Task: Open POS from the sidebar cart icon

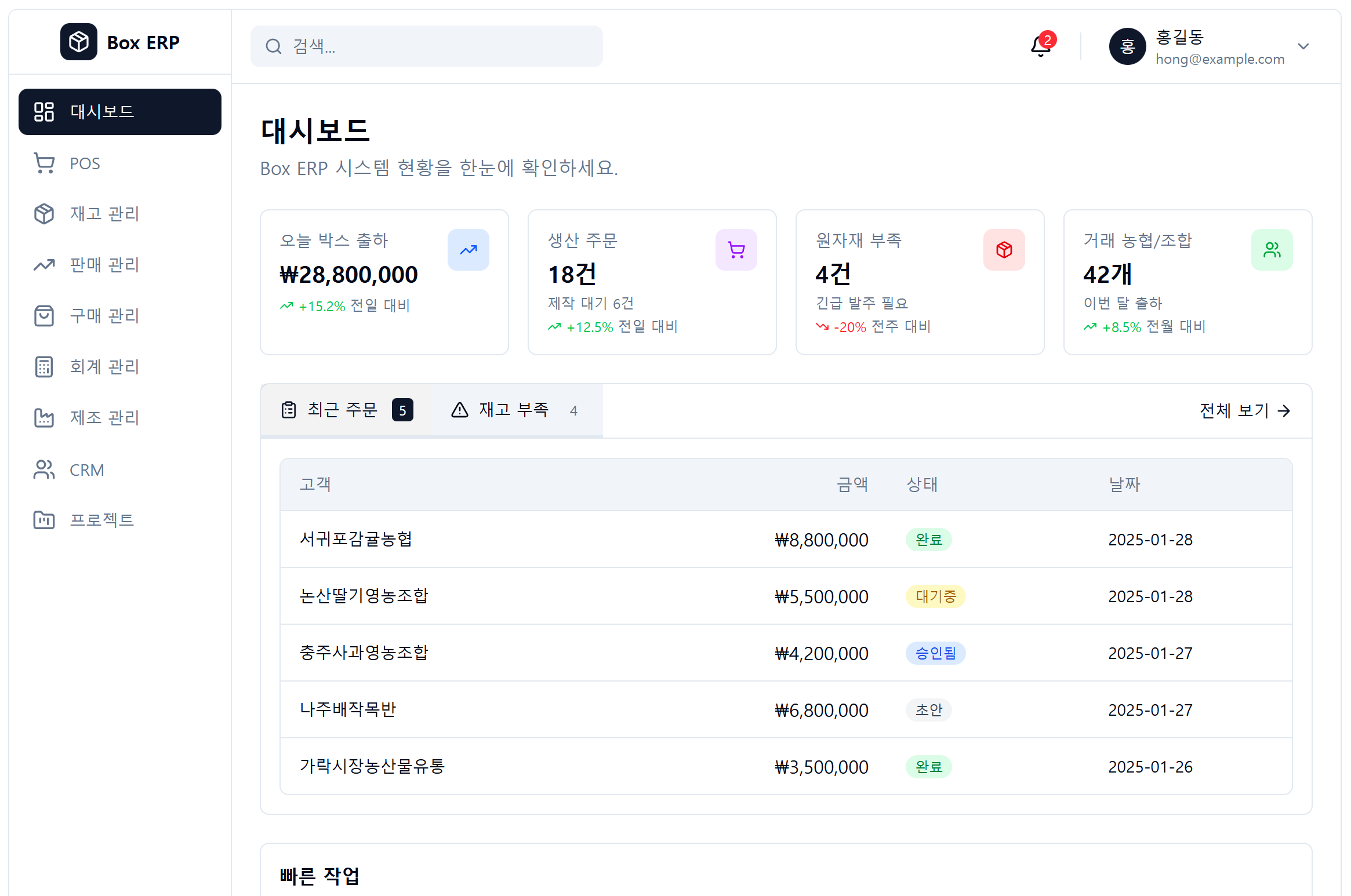Action: pyautogui.click(x=44, y=163)
